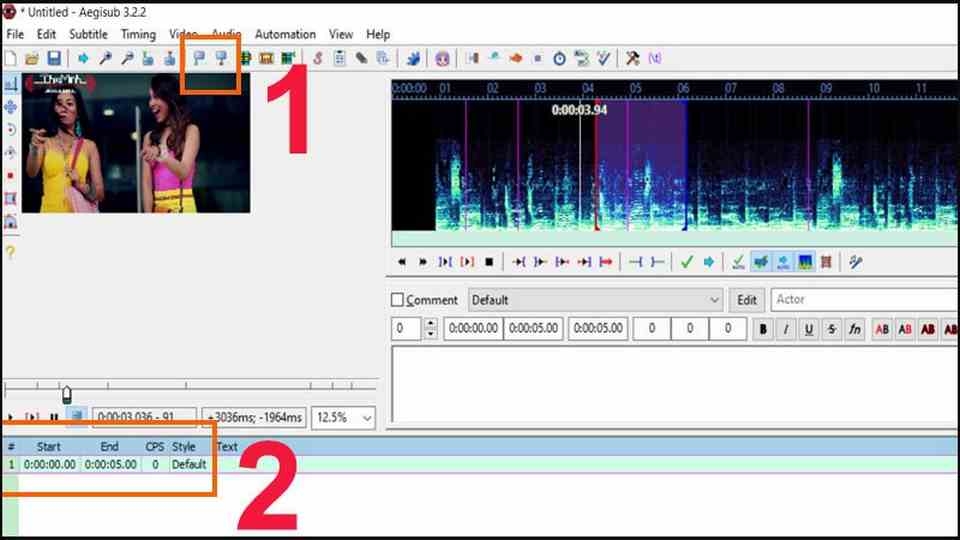Image resolution: width=960 pixels, height=540 pixels.
Task: Set secondary color with the second AB button
Action: [905, 329]
